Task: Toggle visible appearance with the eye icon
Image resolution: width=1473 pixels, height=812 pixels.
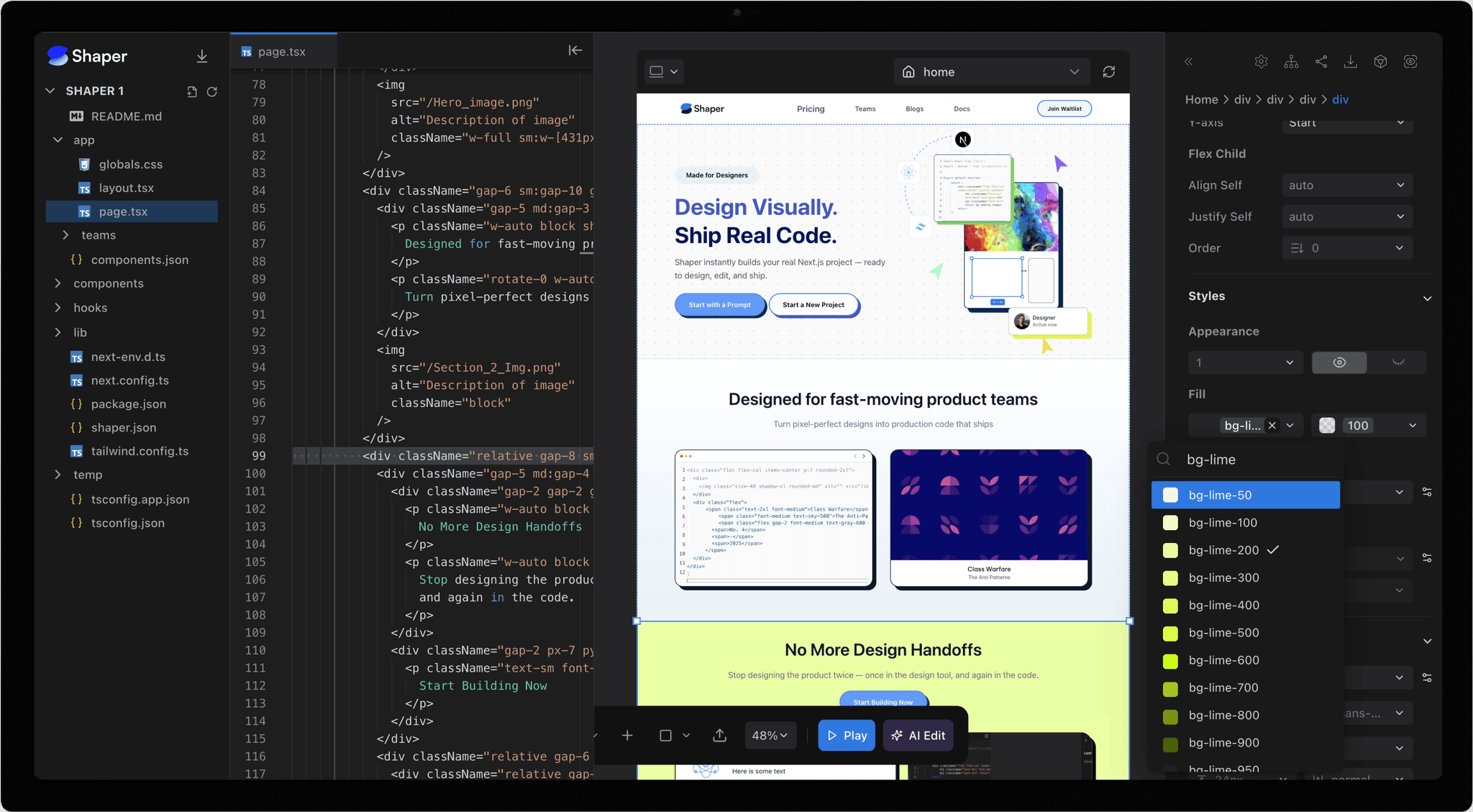Action: coord(1339,362)
